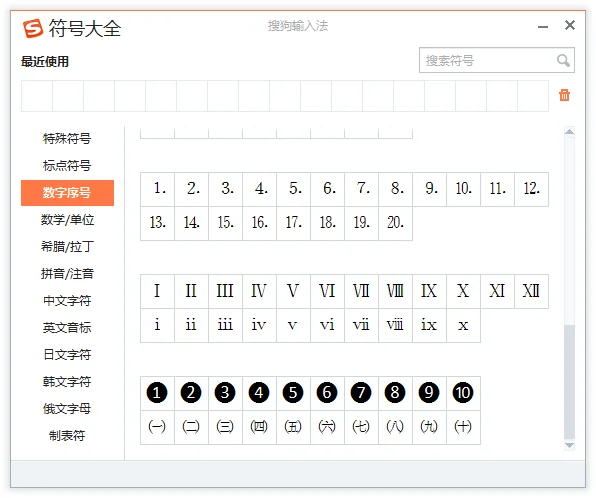Insert the Roman numeral Ⅷ symbol

click(395, 291)
